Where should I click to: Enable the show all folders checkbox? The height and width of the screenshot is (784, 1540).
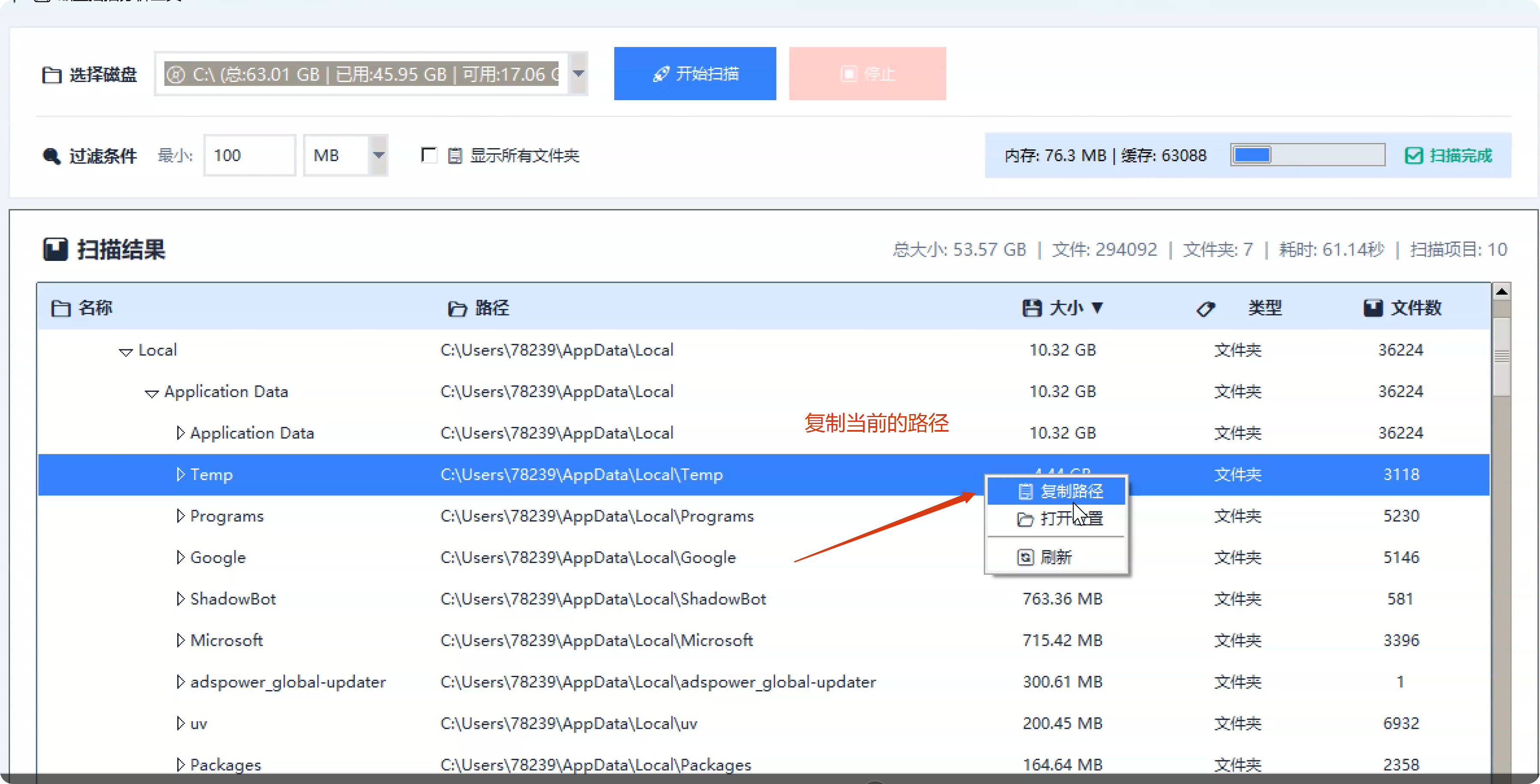point(429,155)
